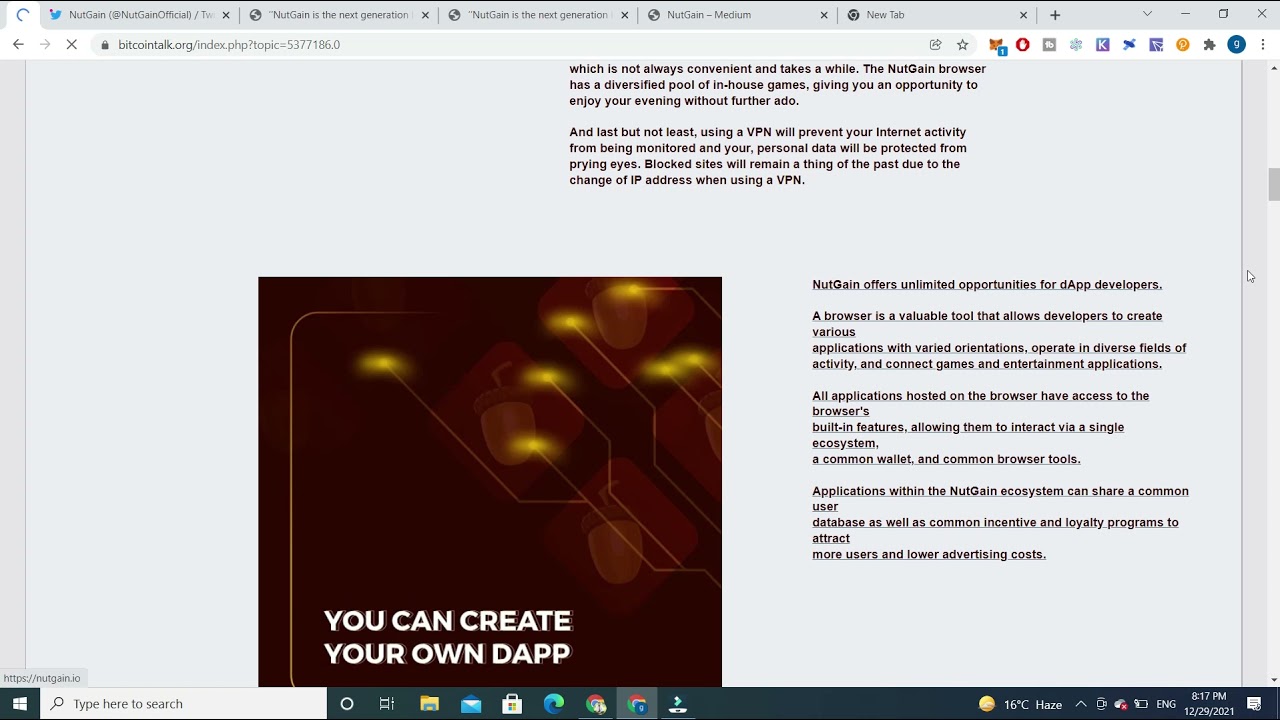The width and height of the screenshot is (1280, 720).
Task: Show hidden system tray icons
Action: coord(1081,704)
